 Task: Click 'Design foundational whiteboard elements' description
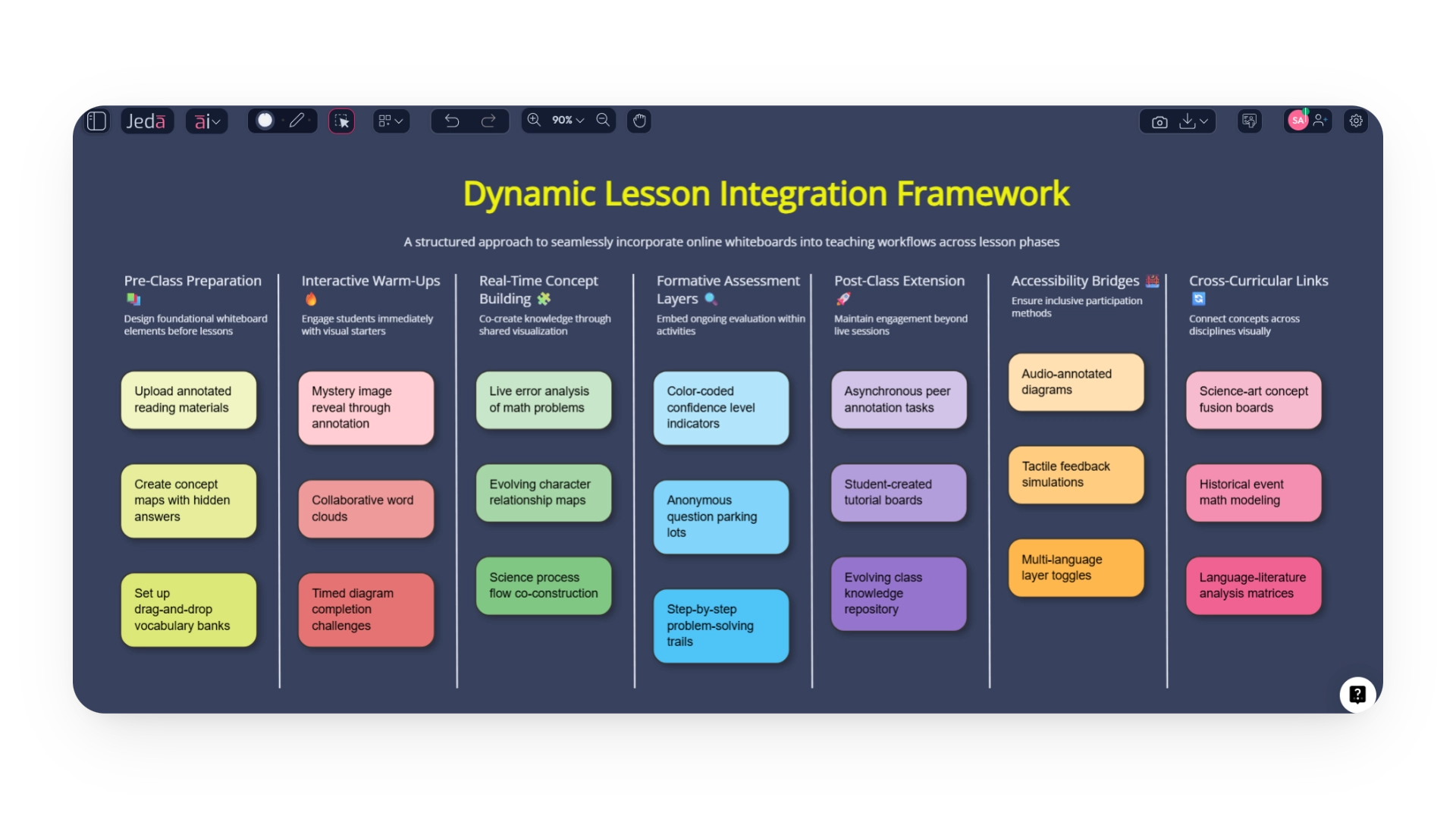(196, 325)
